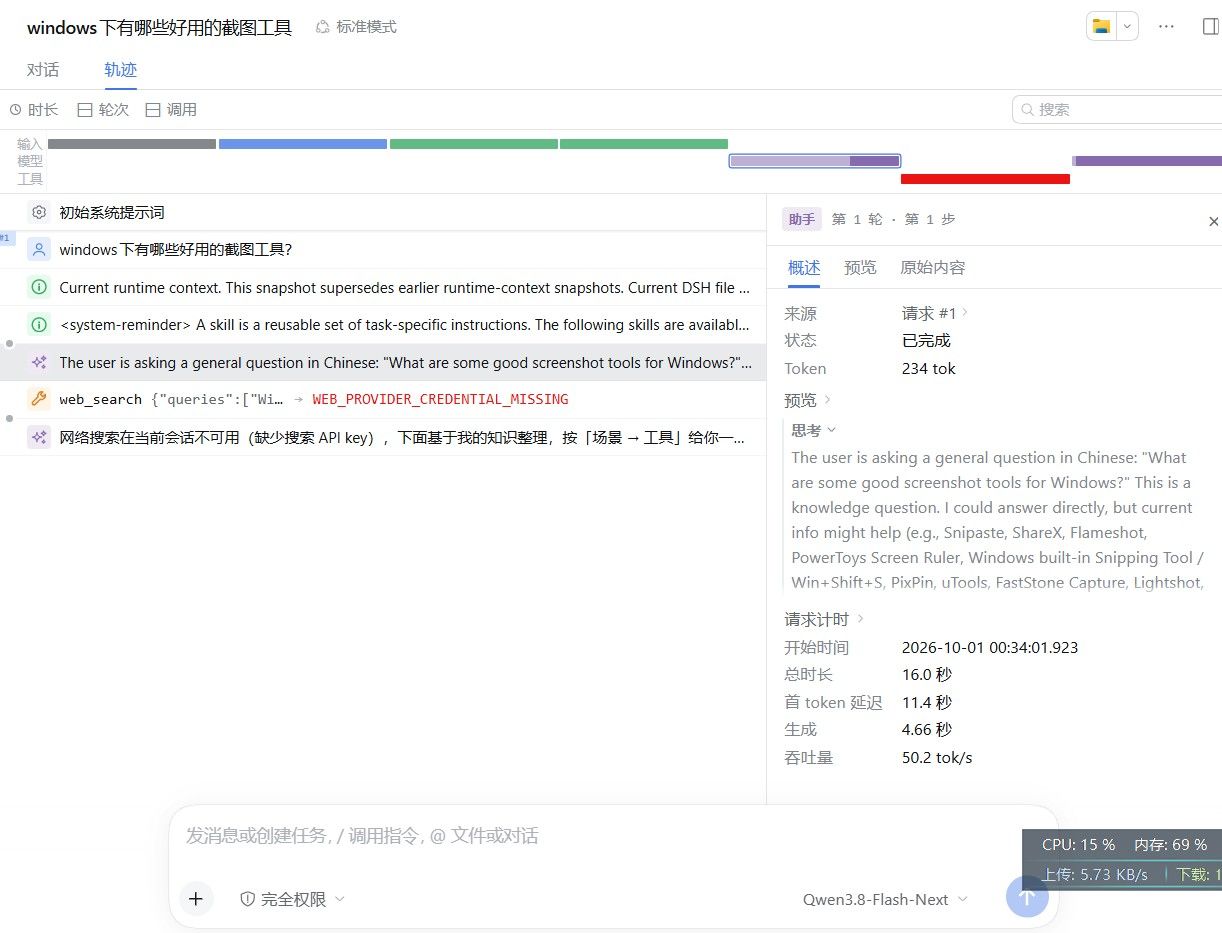
Task: Toggle 标准模式 next to the title
Action: (x=356, y=27)
